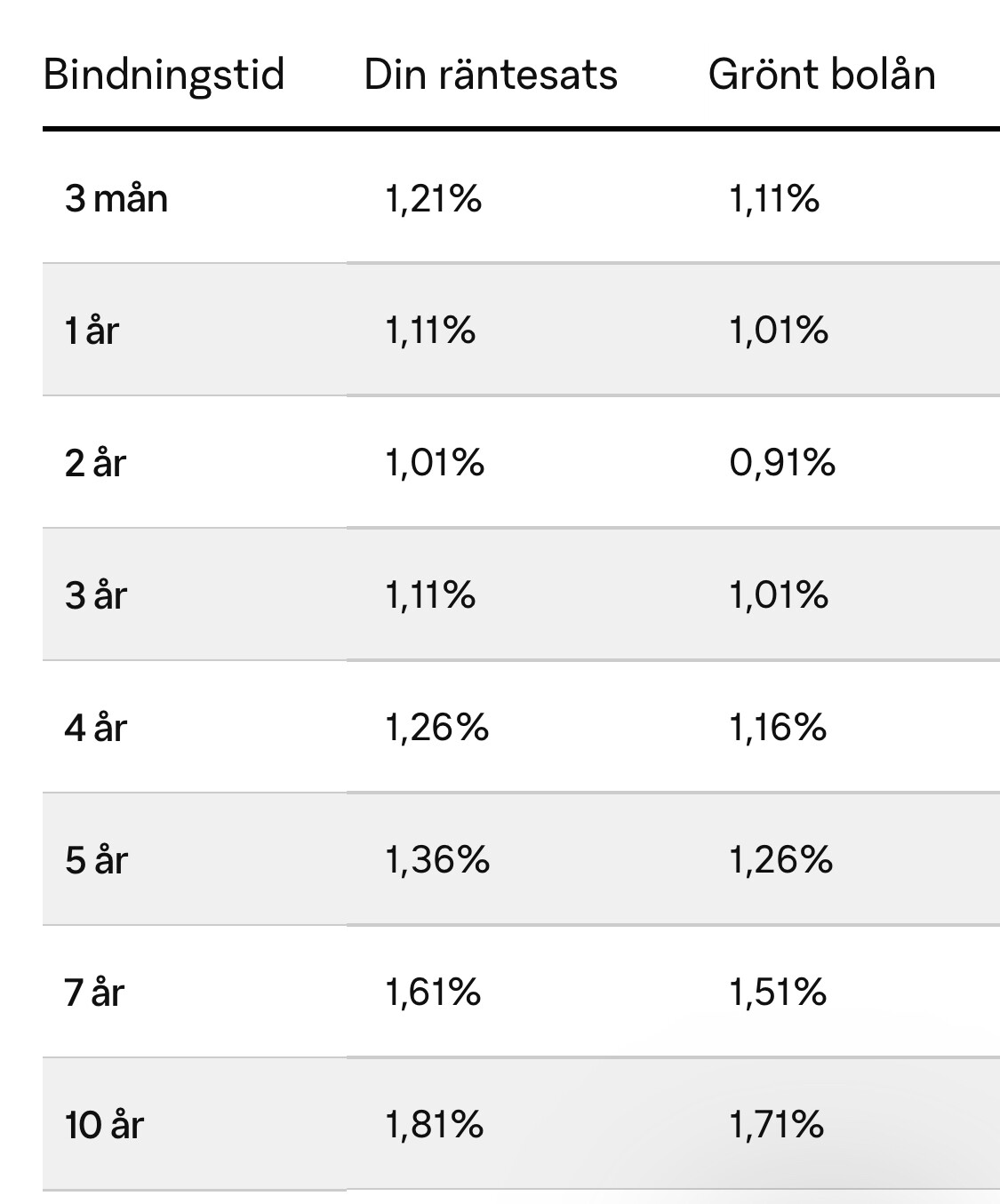
Task: Click the Grönt bolån column header
Action: pyautogui.click(x=821, y=75)
